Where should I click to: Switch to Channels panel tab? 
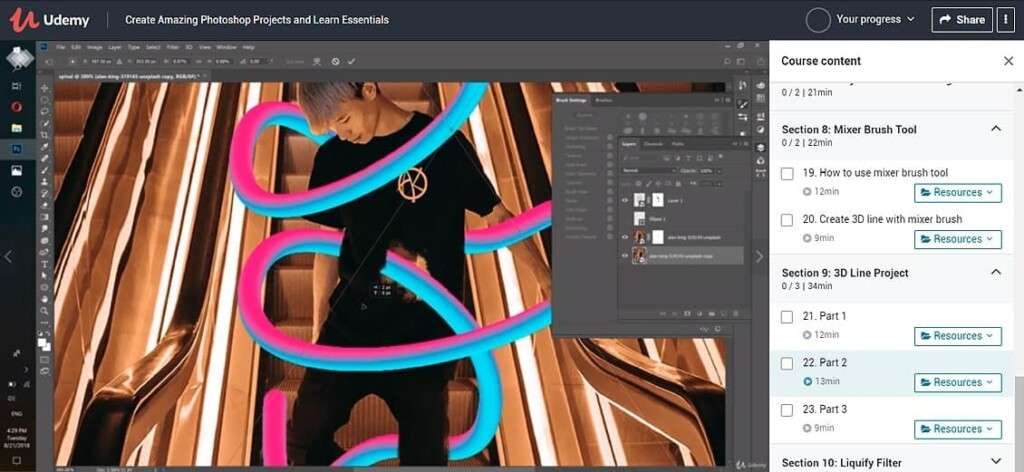click(x=653, y=144)
